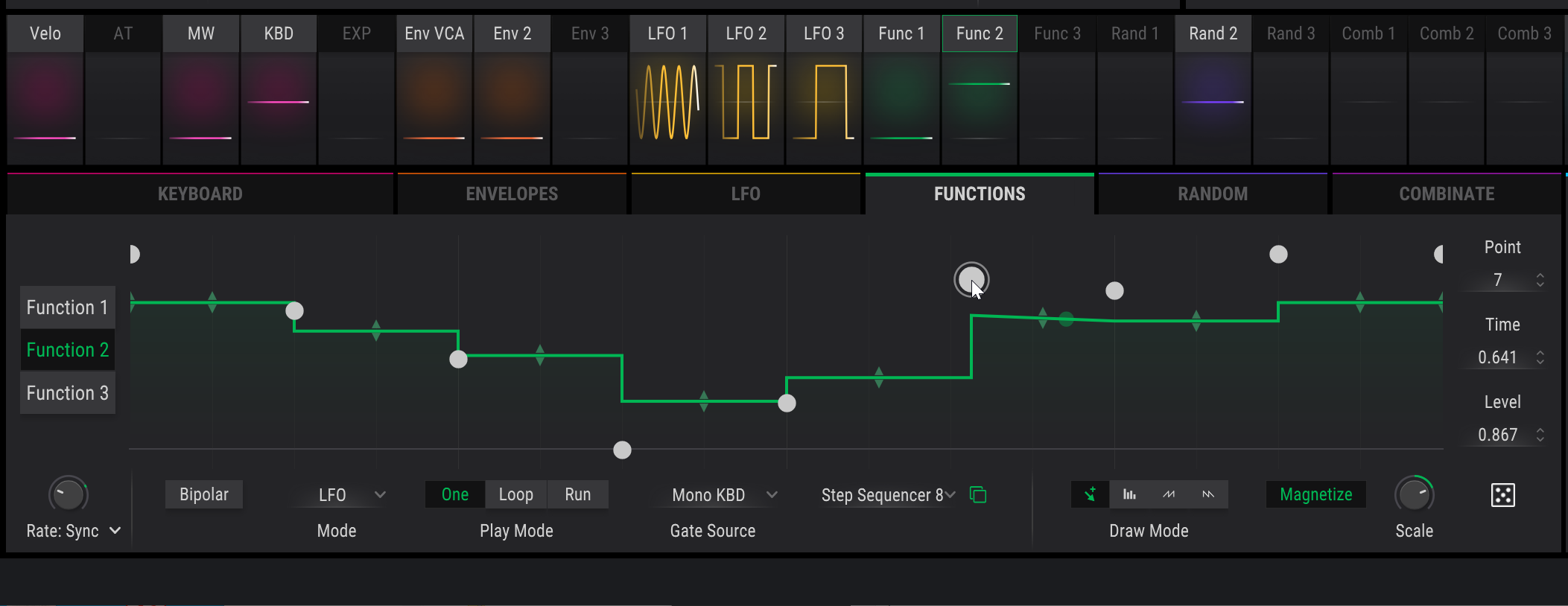Select the Env 3 modulation source

pos(590,89)
